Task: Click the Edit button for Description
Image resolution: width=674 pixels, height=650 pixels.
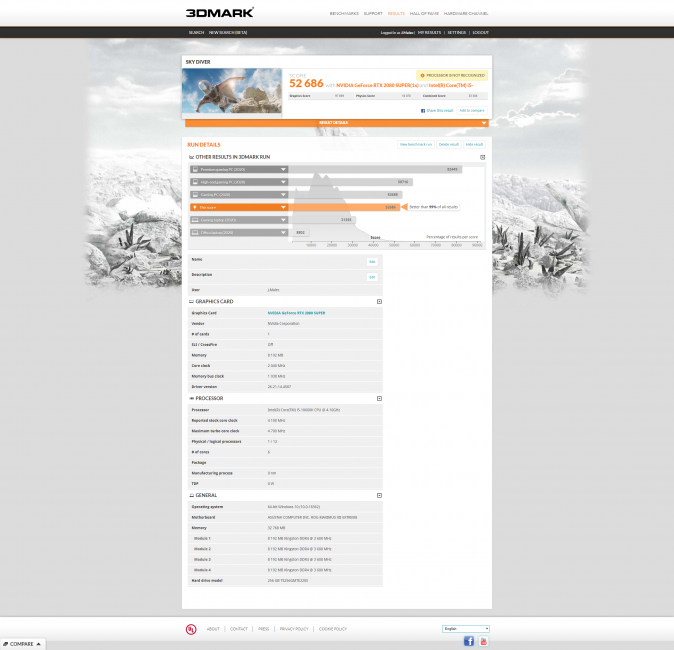Action: (x=372, y=277)
